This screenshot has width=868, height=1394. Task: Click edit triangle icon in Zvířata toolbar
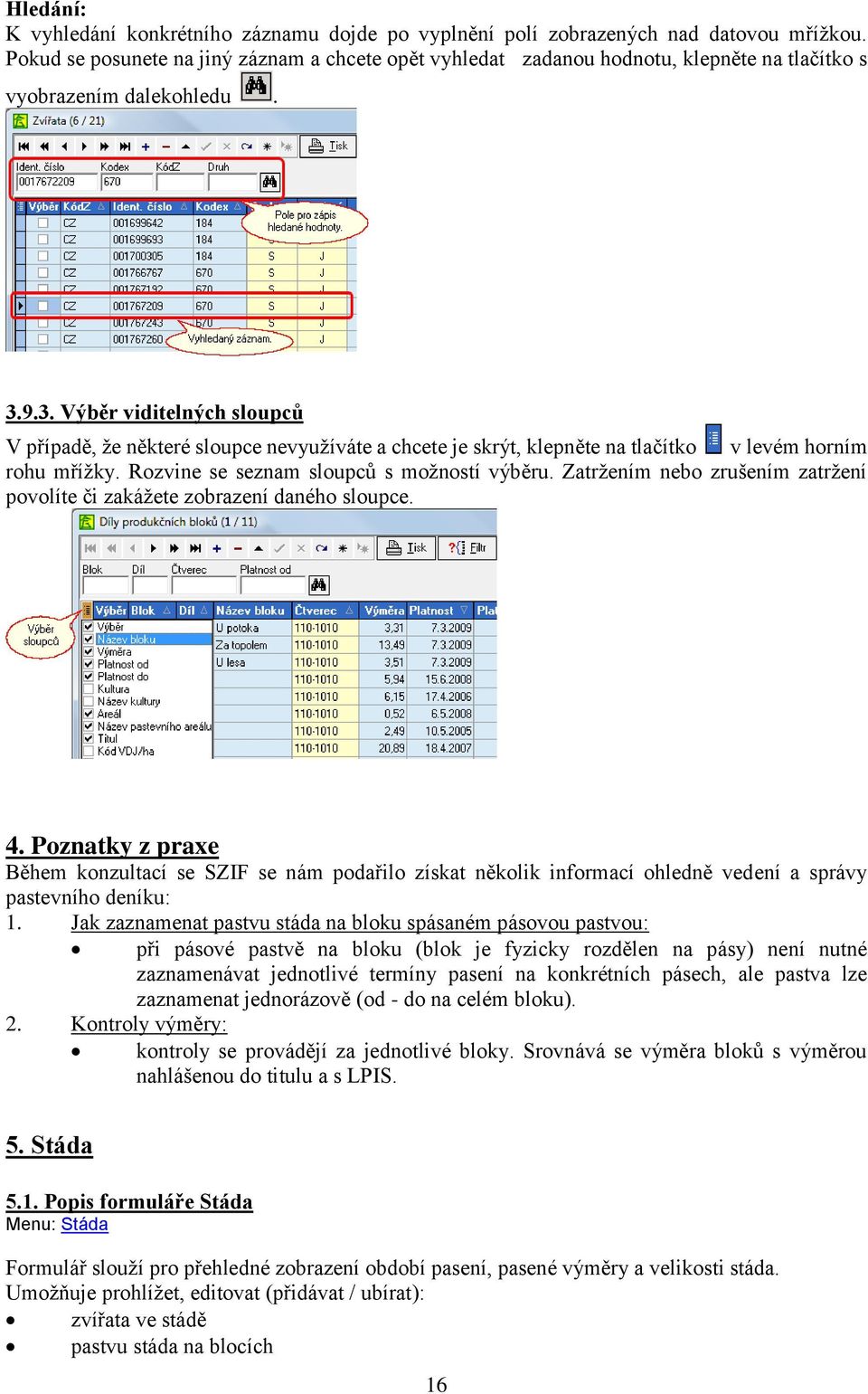click(x=185, y=147)
